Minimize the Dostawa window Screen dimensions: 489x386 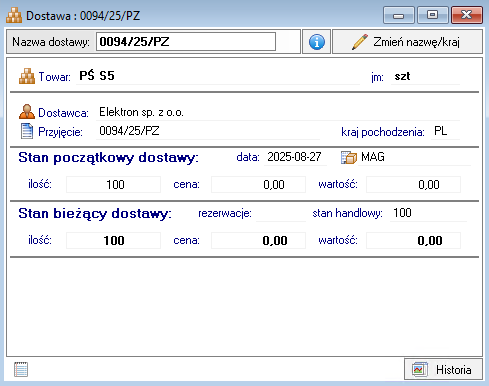399,15
